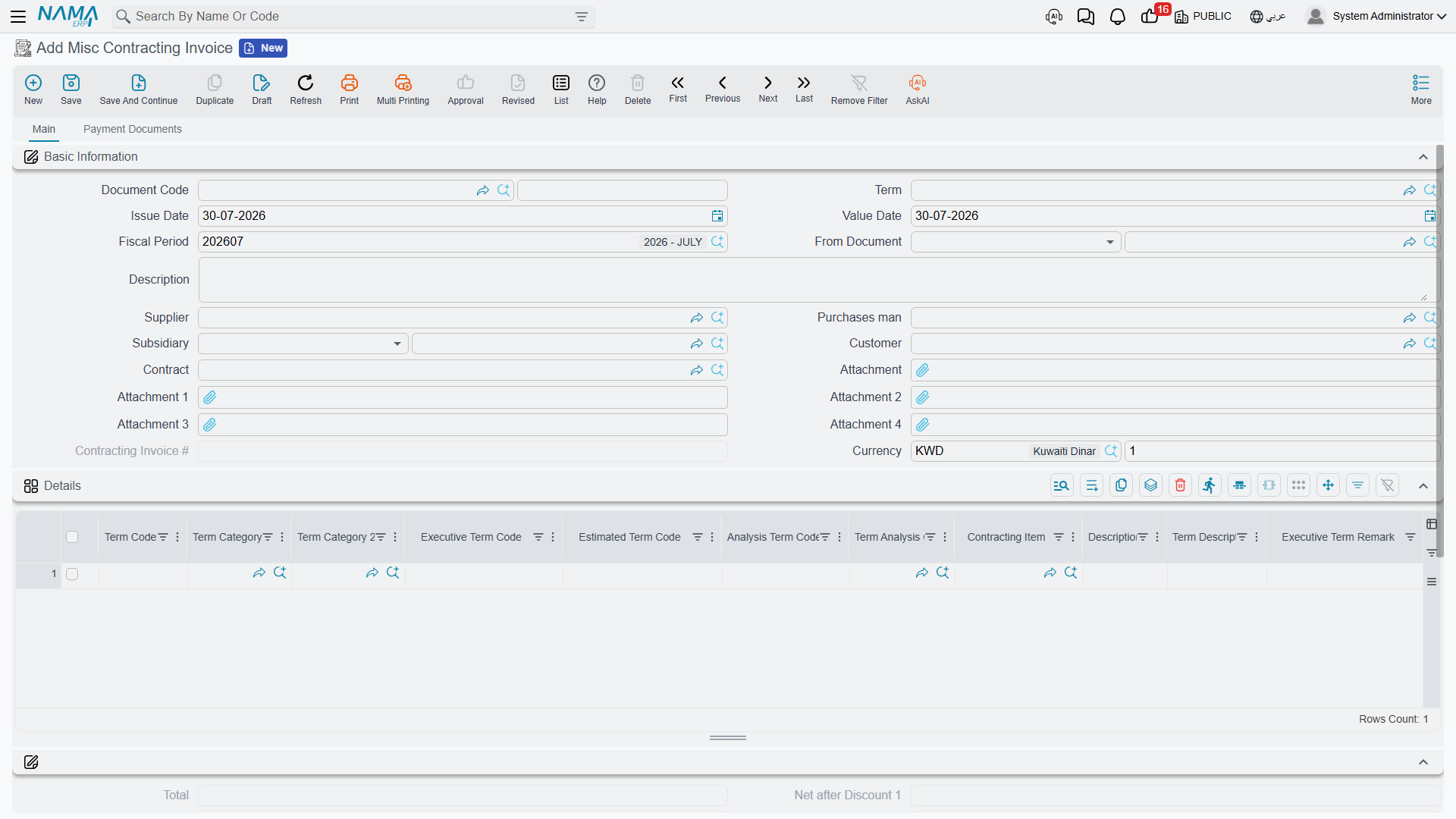Search Supplier lookup icon
The height and width of the screenshot is (819, 1456).
click(x=717, y=318)
